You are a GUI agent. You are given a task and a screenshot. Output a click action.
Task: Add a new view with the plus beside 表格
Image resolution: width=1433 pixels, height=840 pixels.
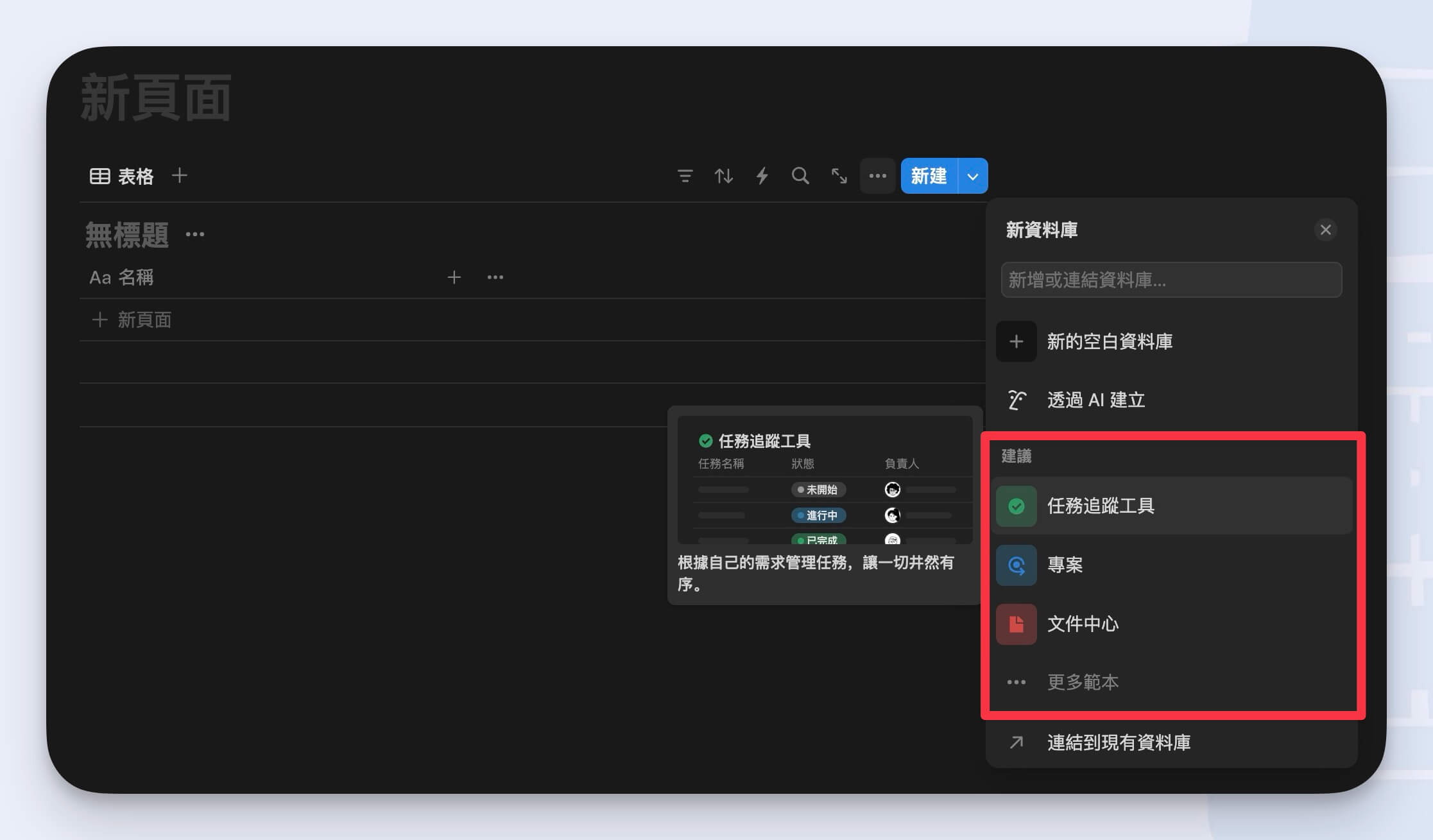pyautogui.click(x=180, y=175)
